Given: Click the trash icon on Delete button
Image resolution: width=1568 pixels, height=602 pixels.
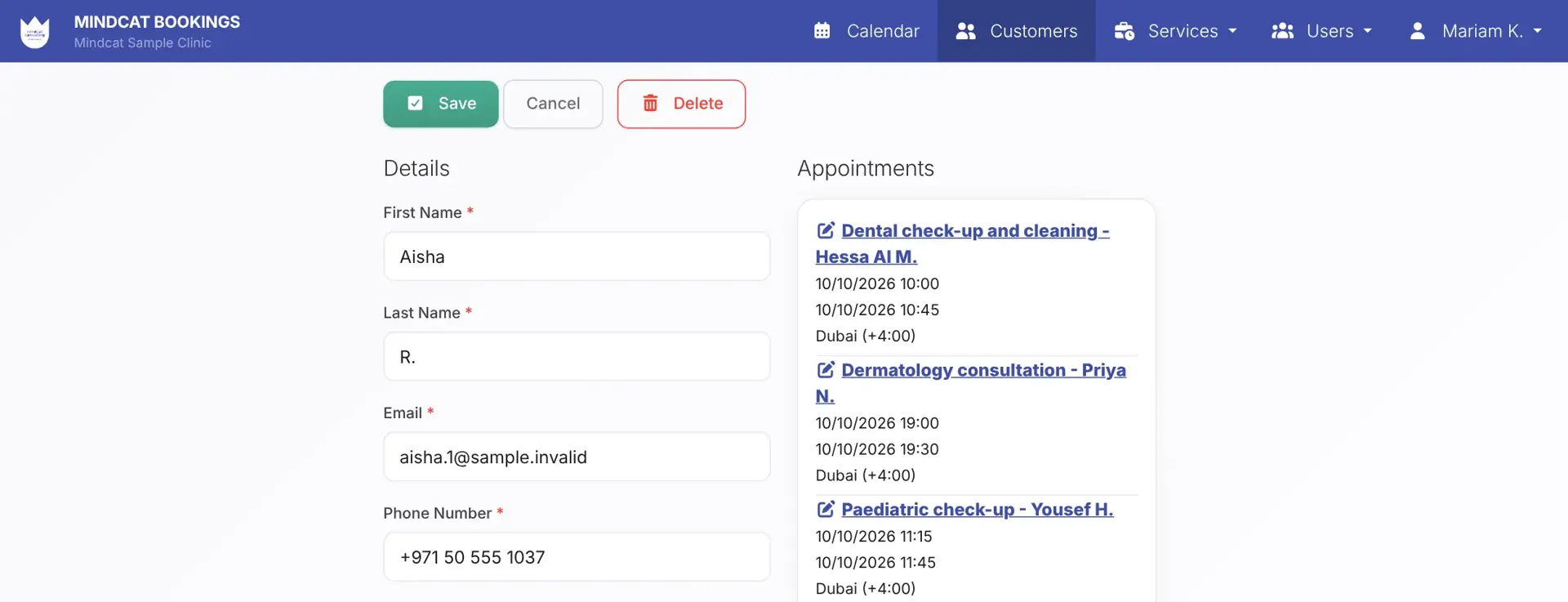Looking at the screenshot, I should 650,104.
